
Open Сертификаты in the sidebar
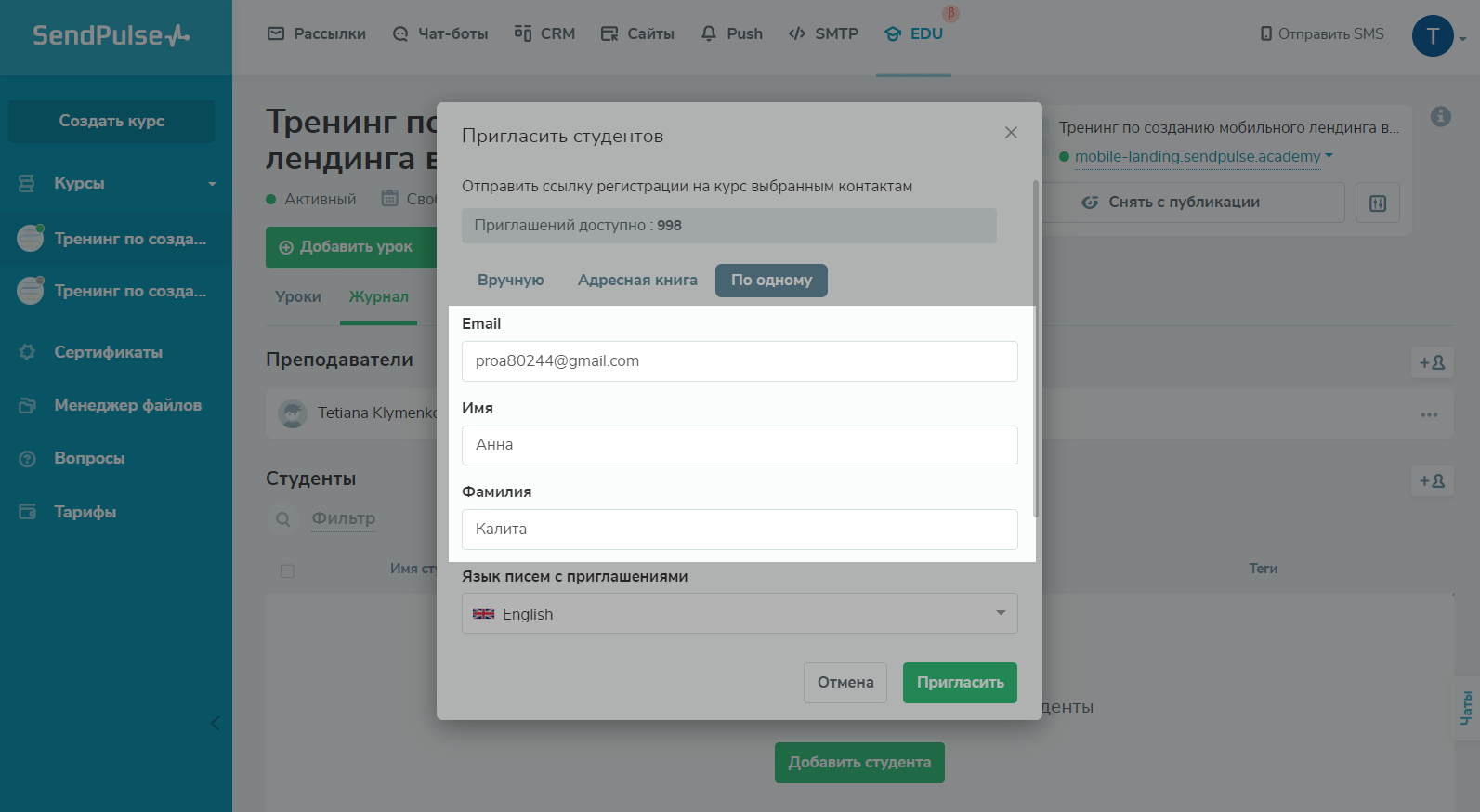click(108, 352)
